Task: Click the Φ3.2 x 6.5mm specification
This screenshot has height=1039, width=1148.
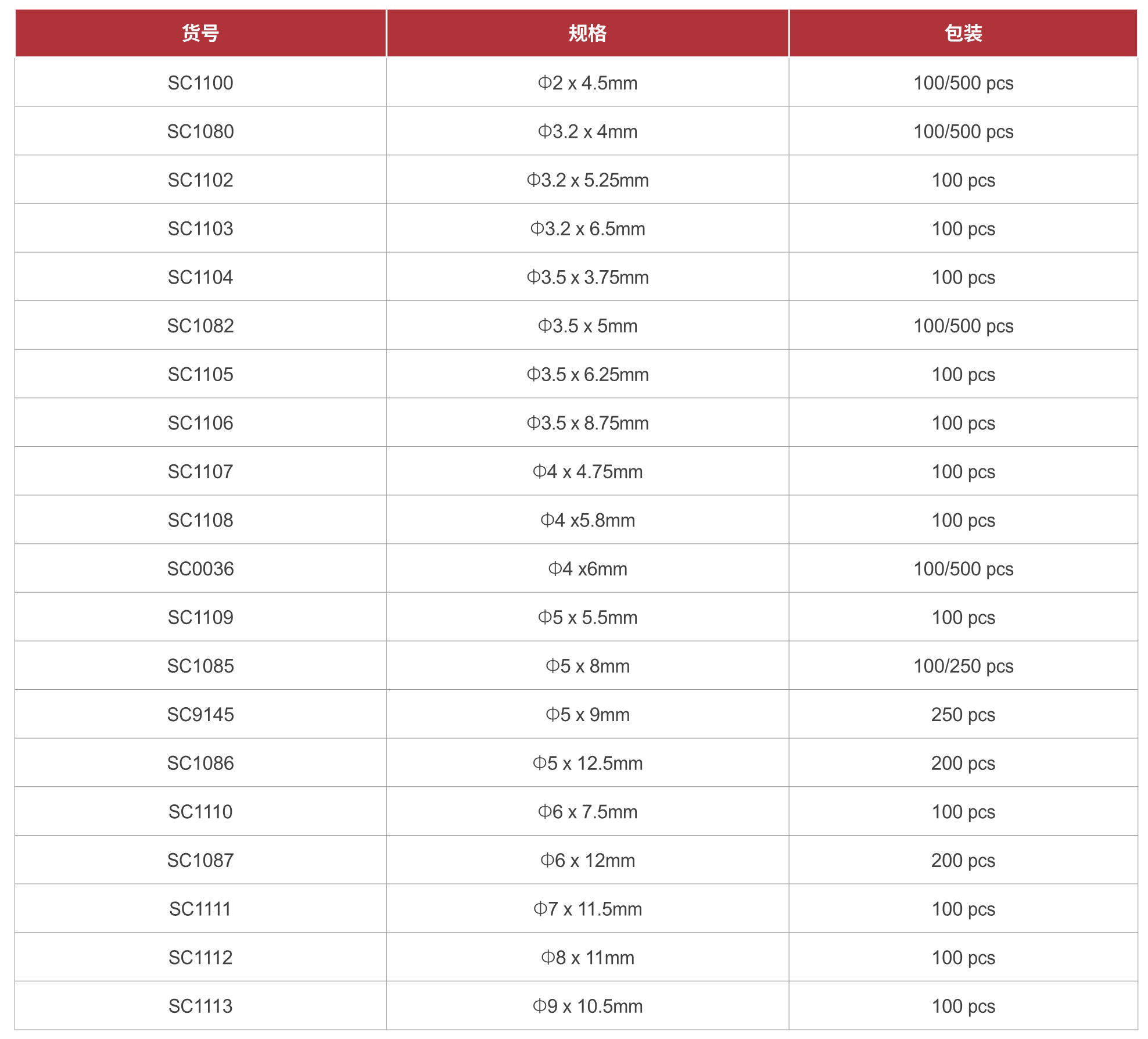Action: tap(587, 229)
